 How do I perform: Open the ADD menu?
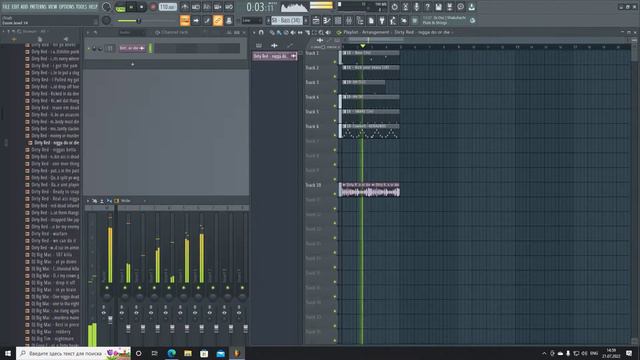tap(24, 7)
